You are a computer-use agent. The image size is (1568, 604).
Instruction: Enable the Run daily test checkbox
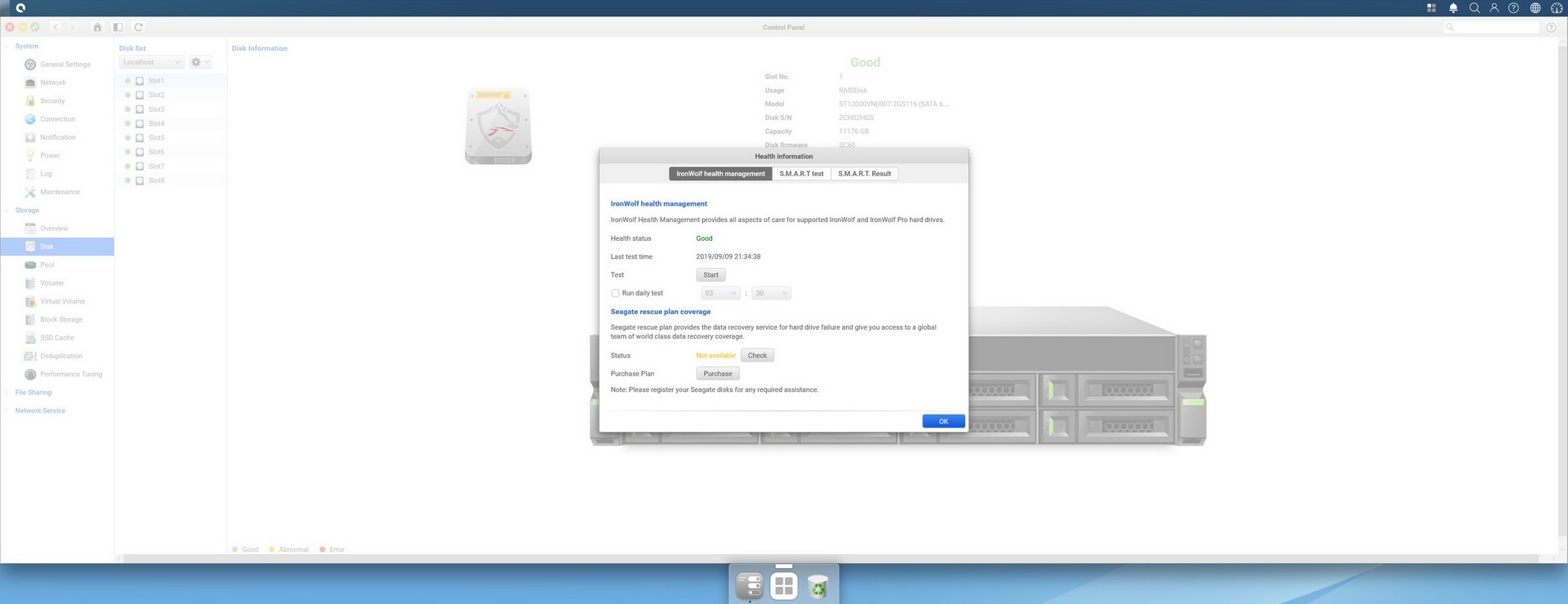[x=615, y=293]
